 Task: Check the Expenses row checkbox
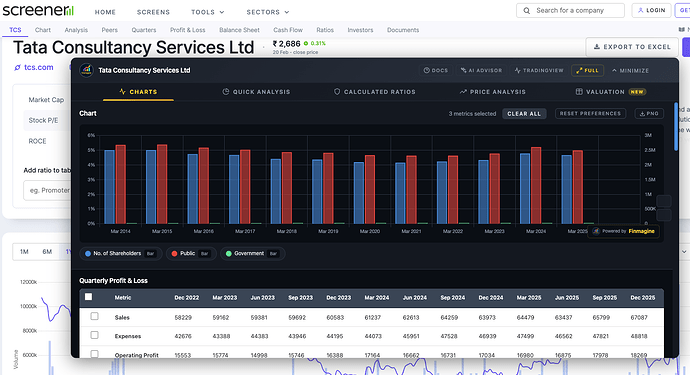pyautogui.click(x=94, y=335)
